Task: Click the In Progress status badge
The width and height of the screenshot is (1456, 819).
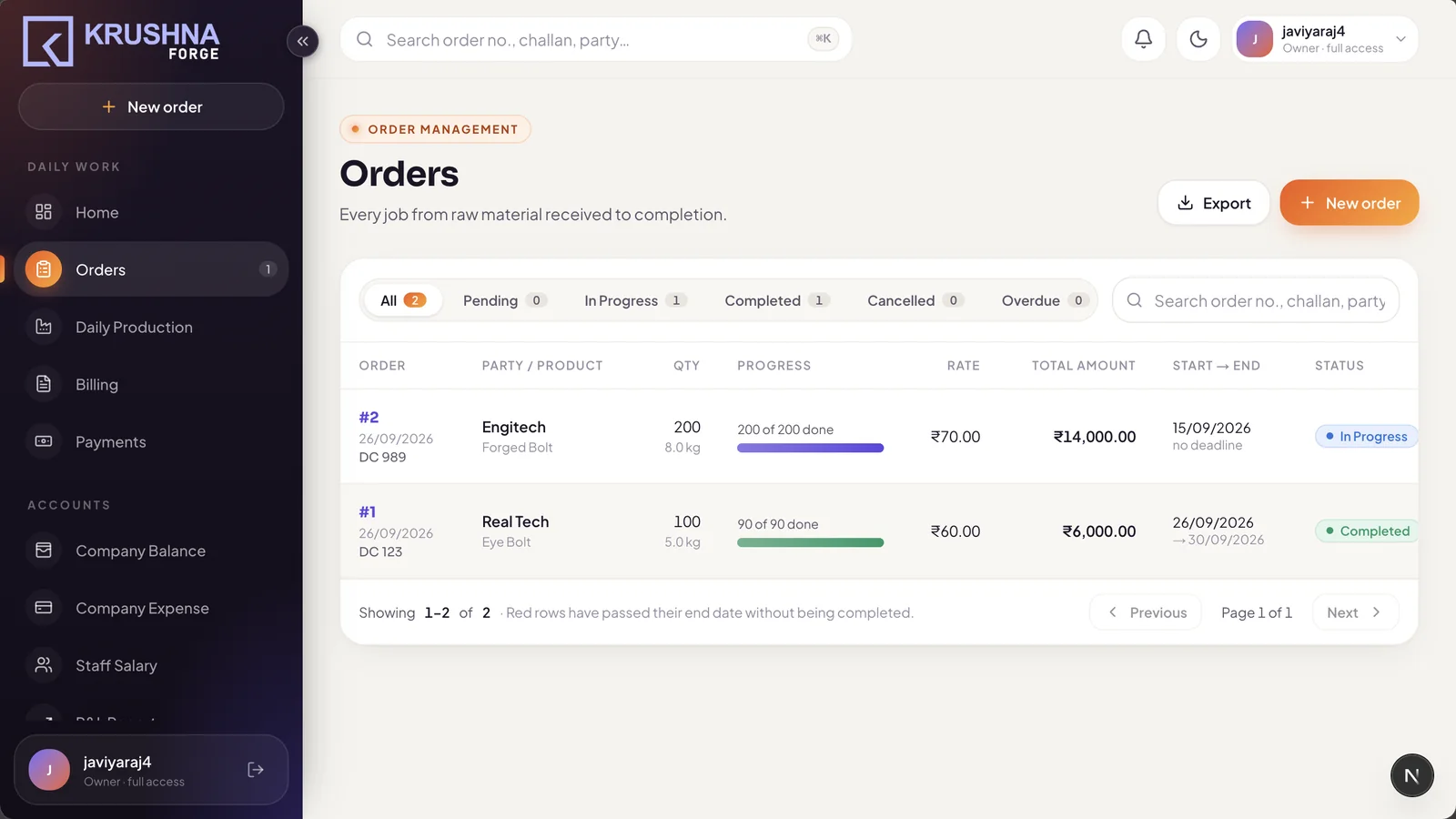Action: (1366, 437)
